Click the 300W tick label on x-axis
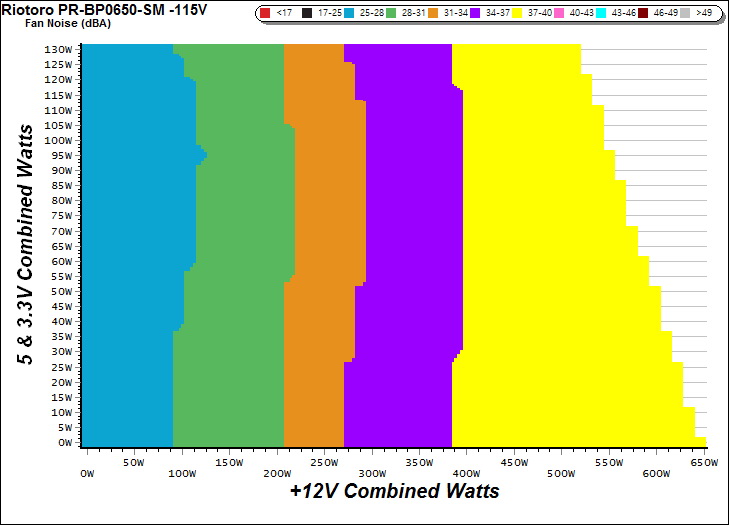This screenshot has width=729, height=525. click(x=371, y=463)
